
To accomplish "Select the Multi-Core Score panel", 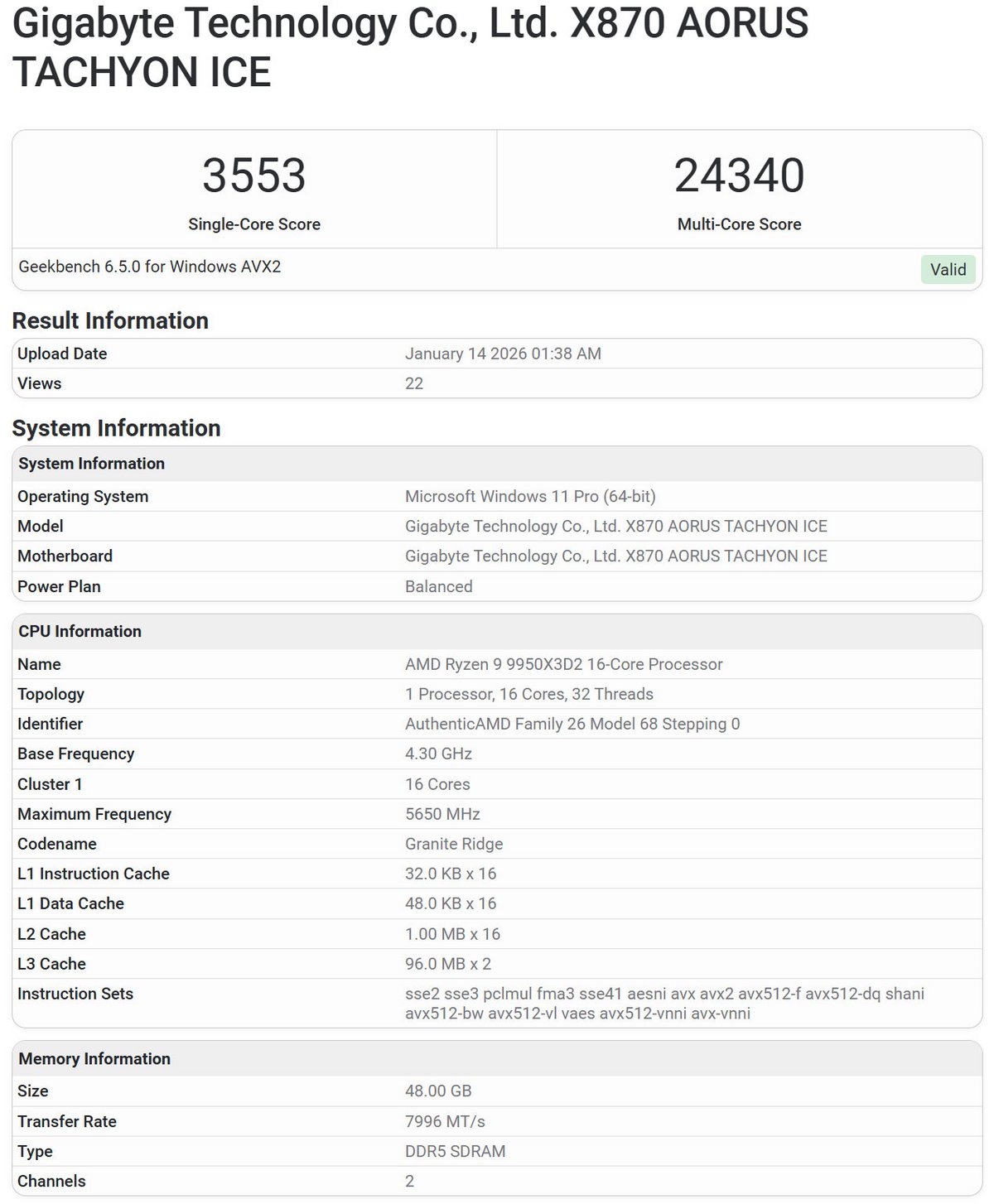I will 737,189.
